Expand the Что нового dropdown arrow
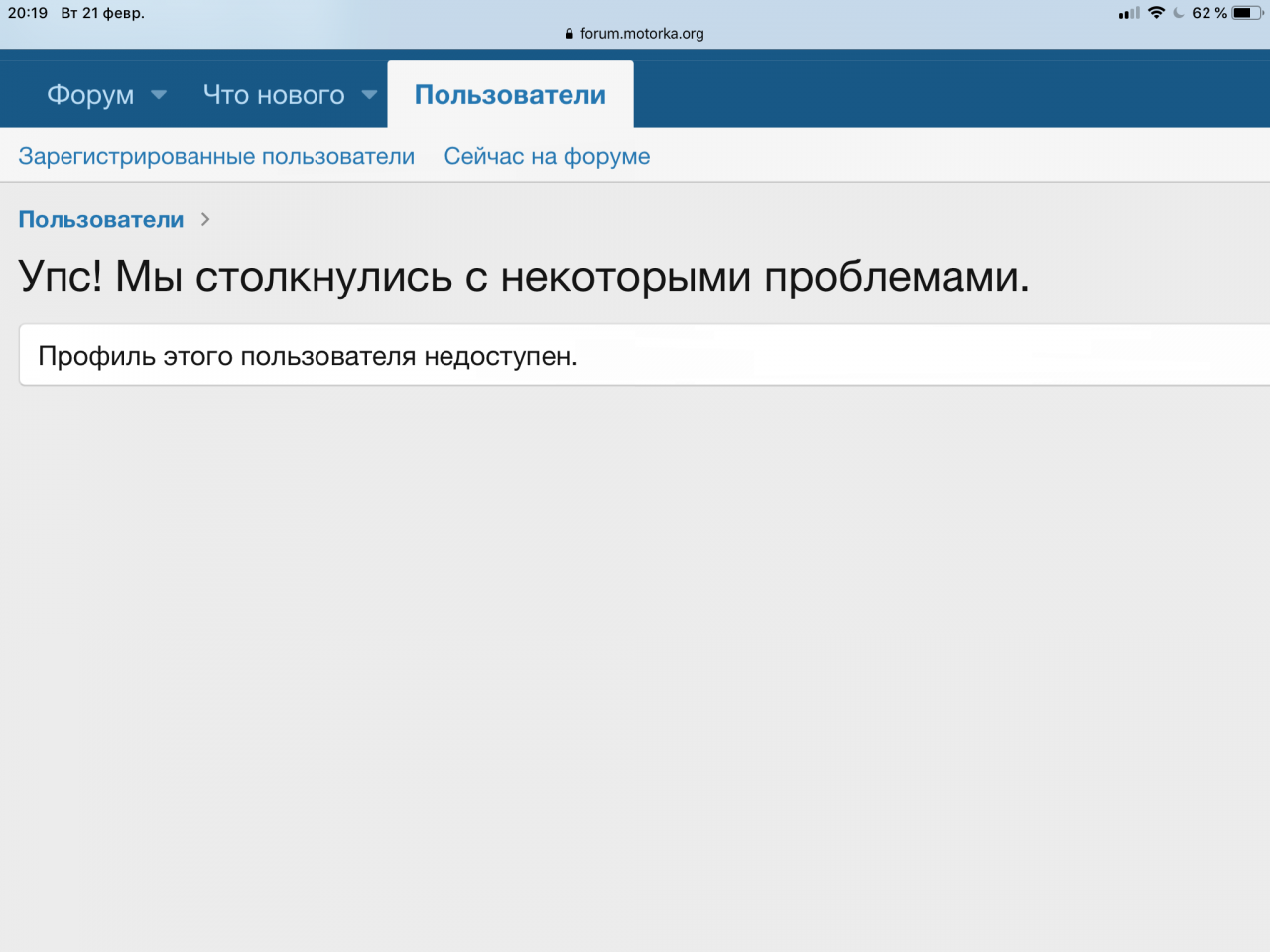1270x952 pixels. point(369,95)
